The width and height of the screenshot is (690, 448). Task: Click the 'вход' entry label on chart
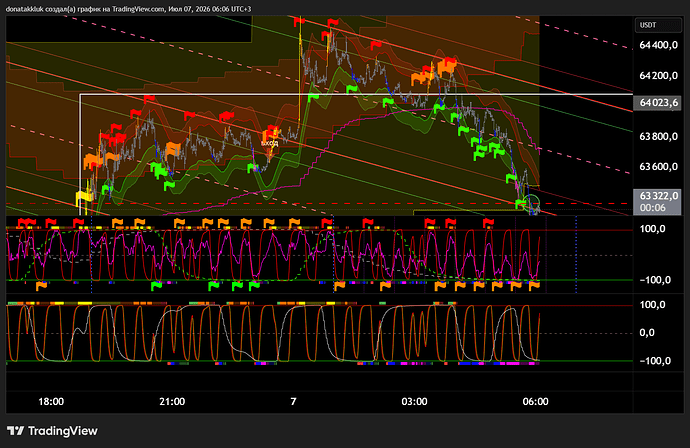tap(269, 143)
